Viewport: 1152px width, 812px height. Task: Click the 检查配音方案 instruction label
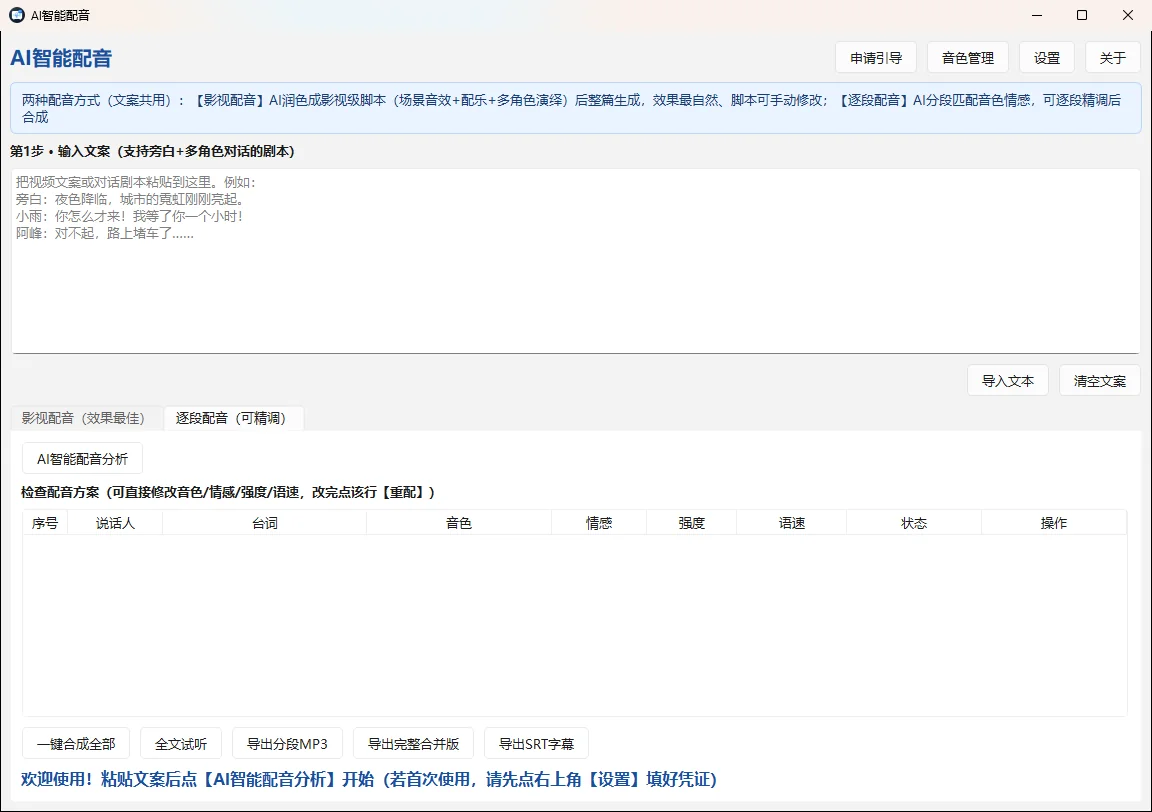tap(228, 492)
